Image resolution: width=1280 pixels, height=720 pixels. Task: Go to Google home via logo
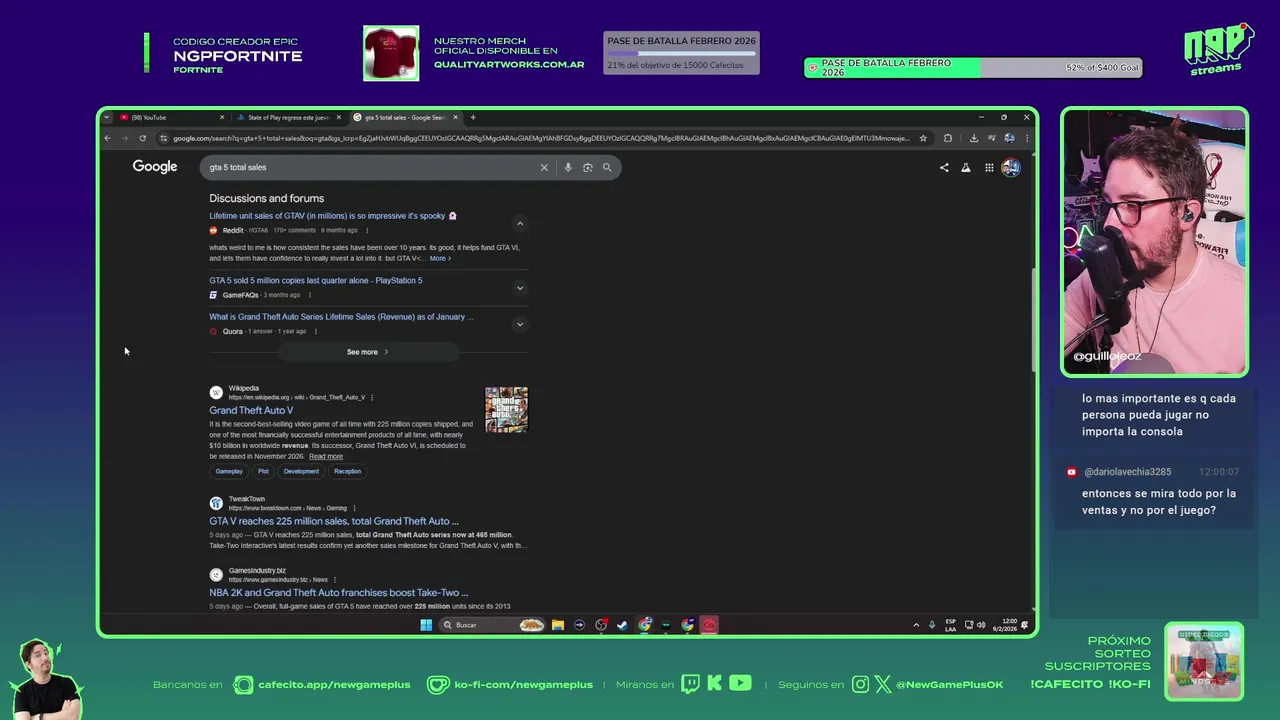[155, 167]
